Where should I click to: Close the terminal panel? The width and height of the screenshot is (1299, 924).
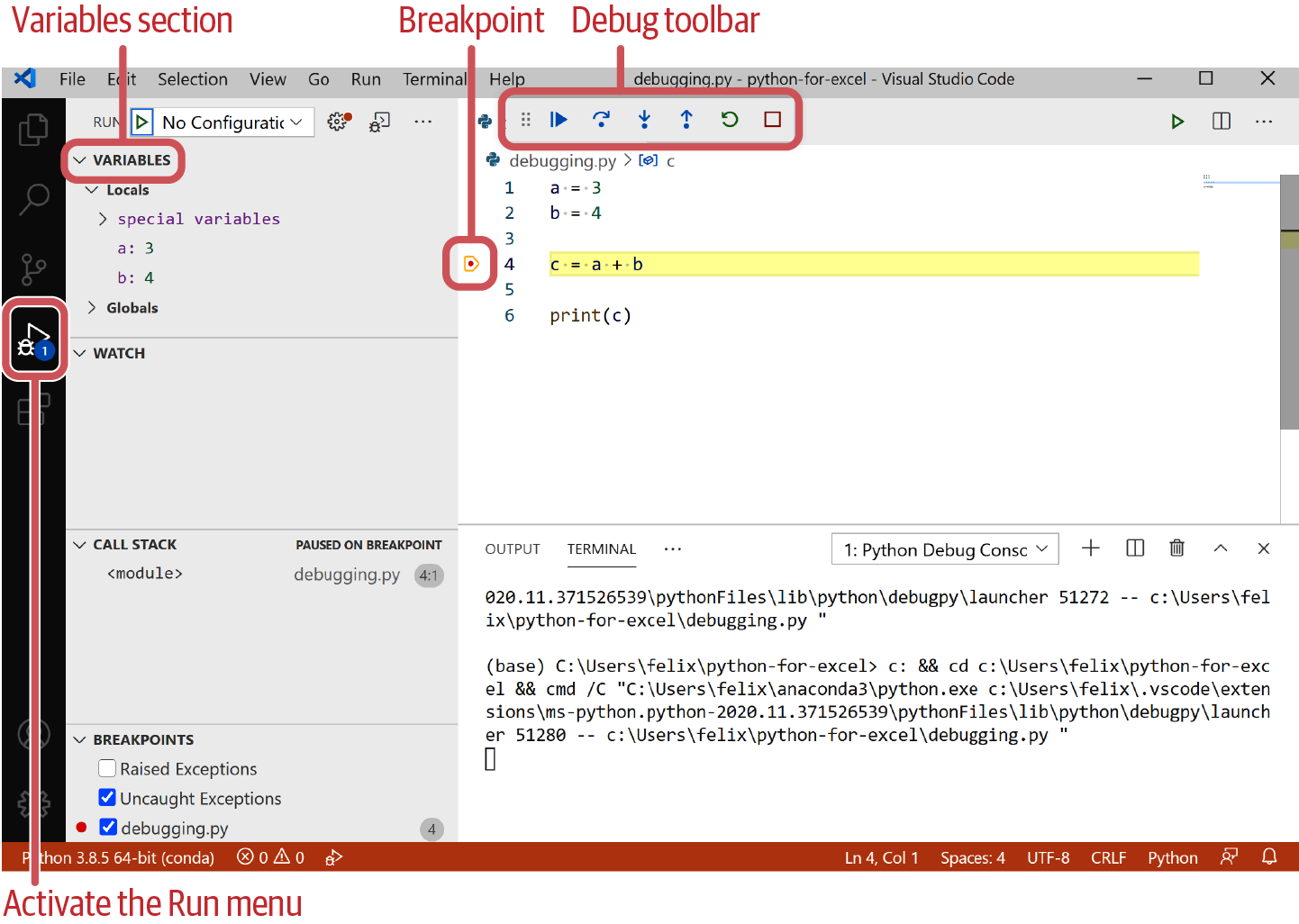point(1264,548)
